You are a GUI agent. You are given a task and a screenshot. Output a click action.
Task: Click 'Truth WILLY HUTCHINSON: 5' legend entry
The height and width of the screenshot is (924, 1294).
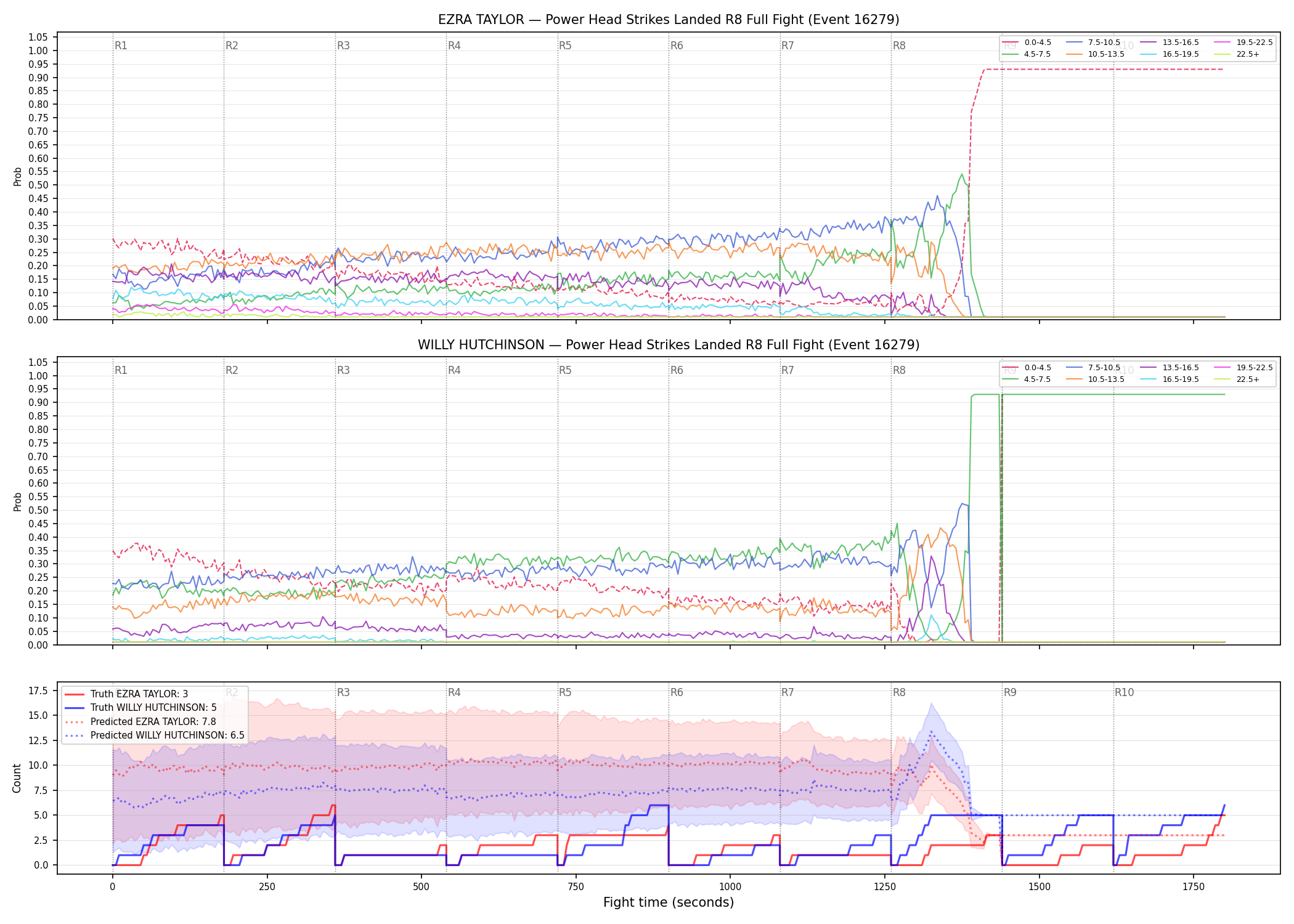pyautogui.click(x=140, y=708)
